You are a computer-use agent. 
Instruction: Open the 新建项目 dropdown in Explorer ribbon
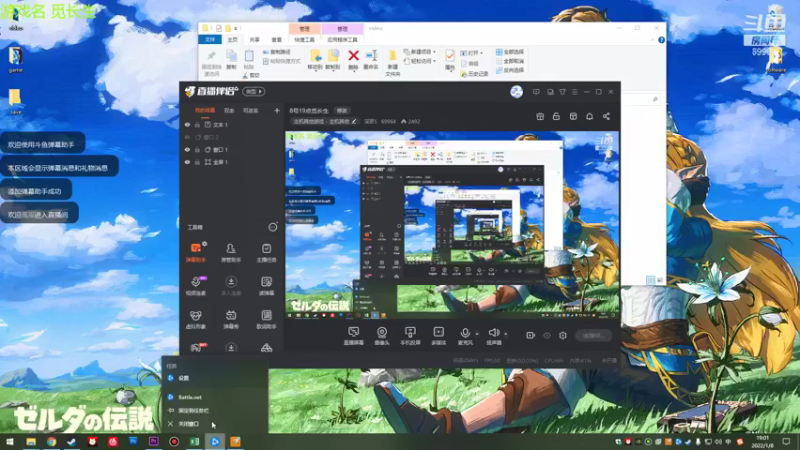[x=420, y=52]
